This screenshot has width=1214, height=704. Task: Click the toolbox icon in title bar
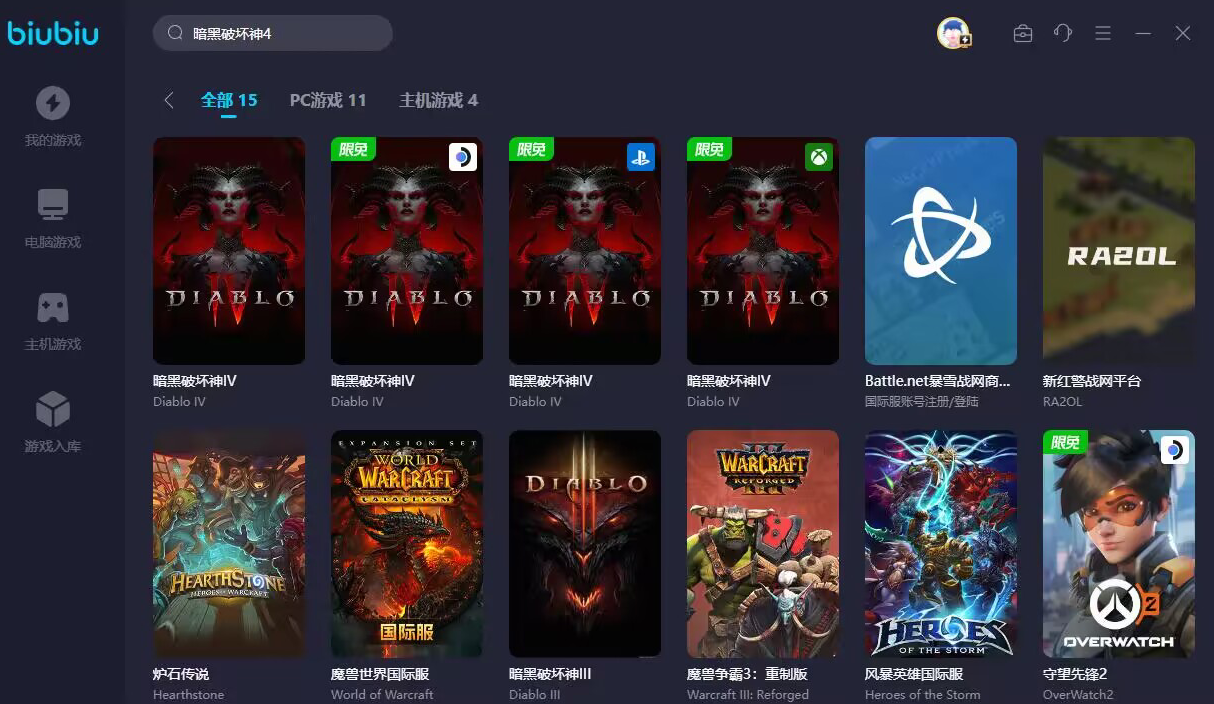[1023, 33]
